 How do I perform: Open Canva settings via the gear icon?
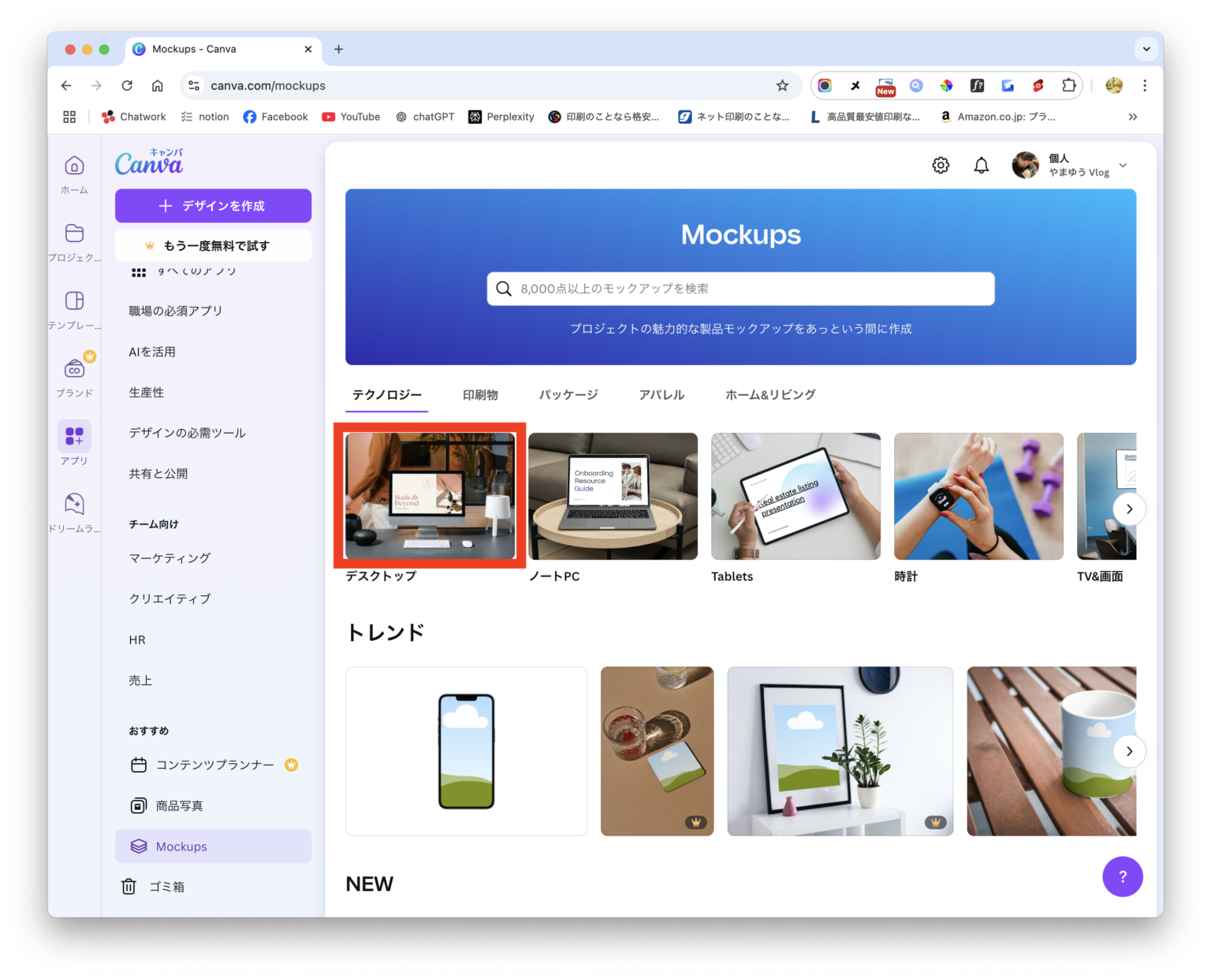[x=940, y=165]
